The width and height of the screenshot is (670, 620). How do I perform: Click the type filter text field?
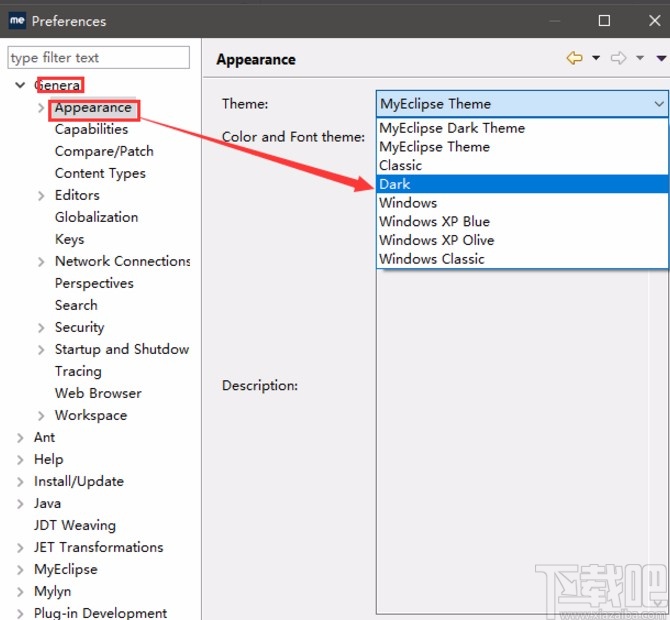pyautogui.click(x=98, y=57)
